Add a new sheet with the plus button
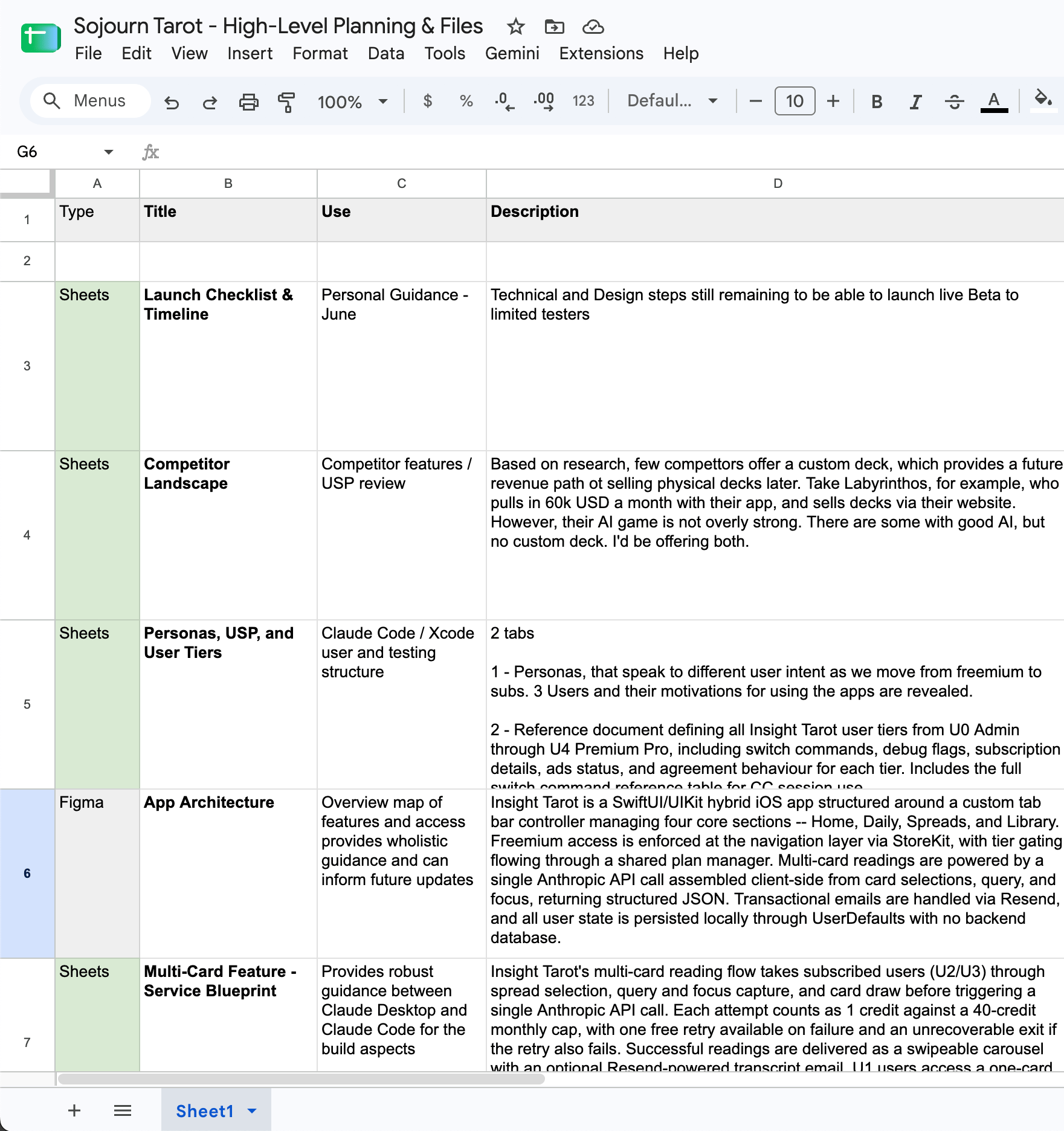The width and height of the screenshot is (1064, 1131). coord(74,1110)
